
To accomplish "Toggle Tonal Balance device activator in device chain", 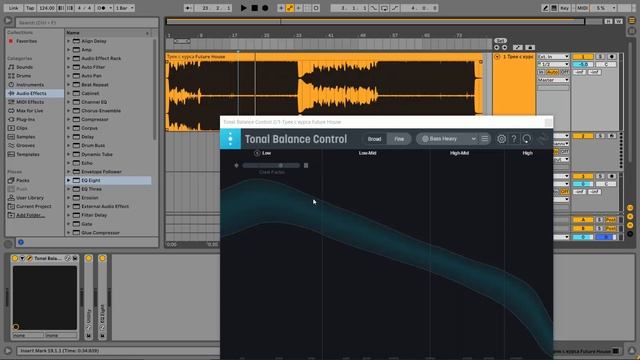I will pyautogui.click(x=15, y=258).
